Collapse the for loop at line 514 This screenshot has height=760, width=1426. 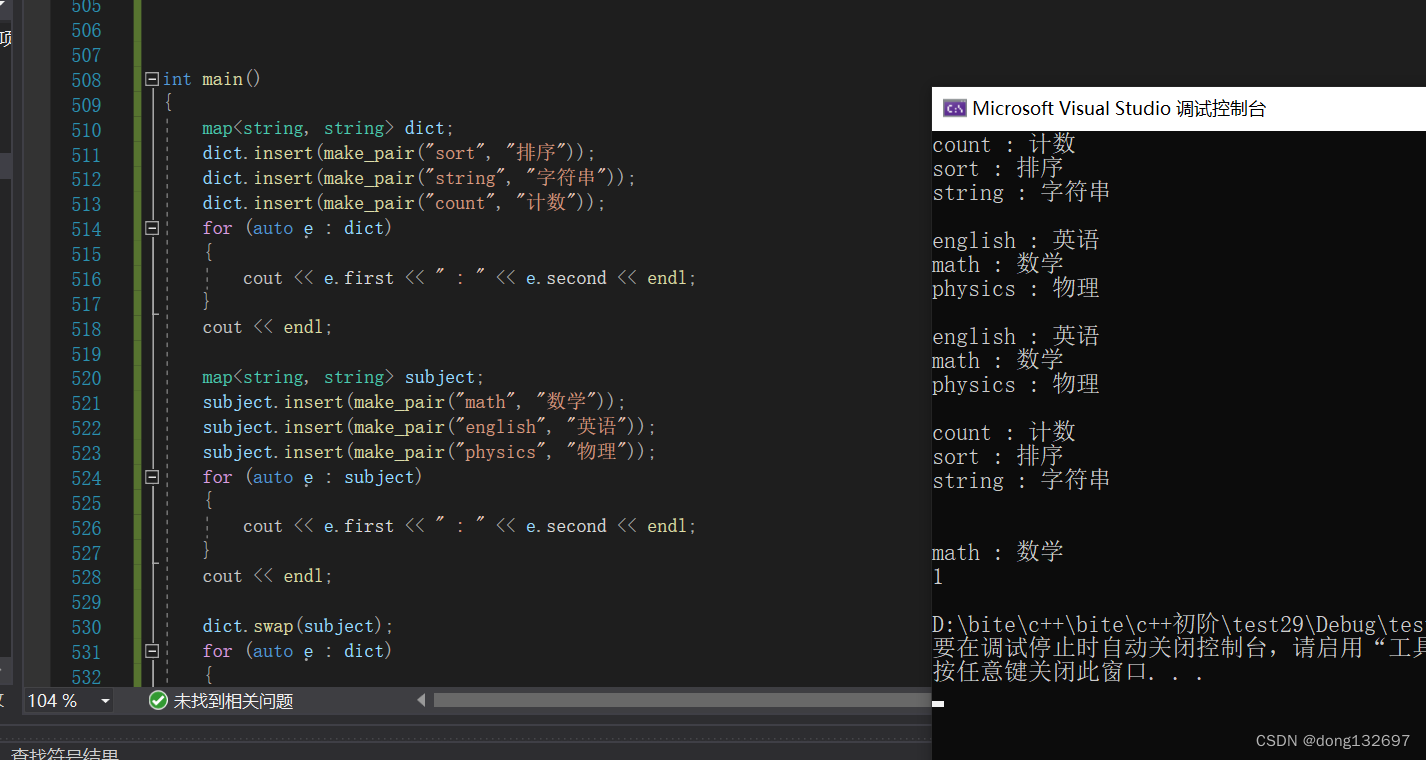152,228
